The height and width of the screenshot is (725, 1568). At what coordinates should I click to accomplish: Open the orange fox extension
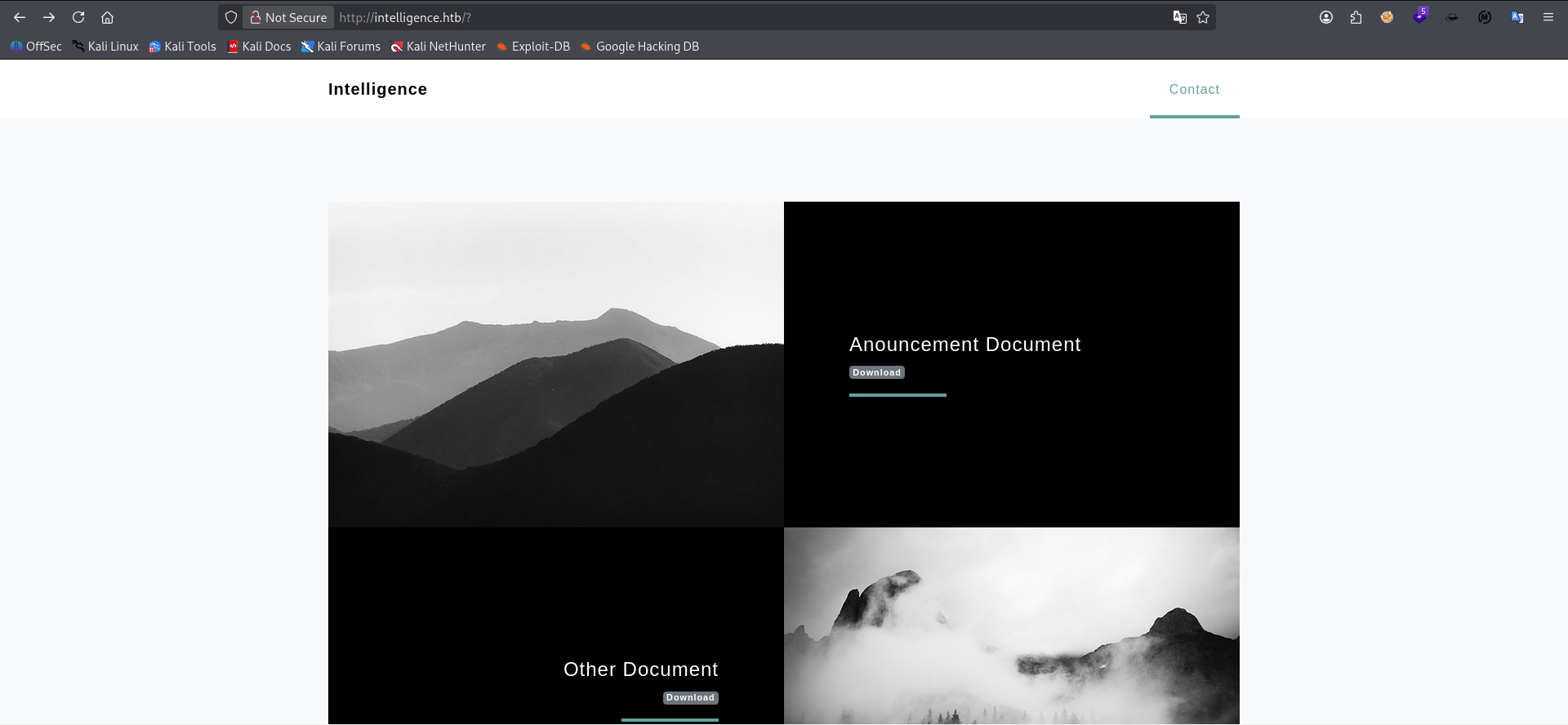(x=1387, y=17)
